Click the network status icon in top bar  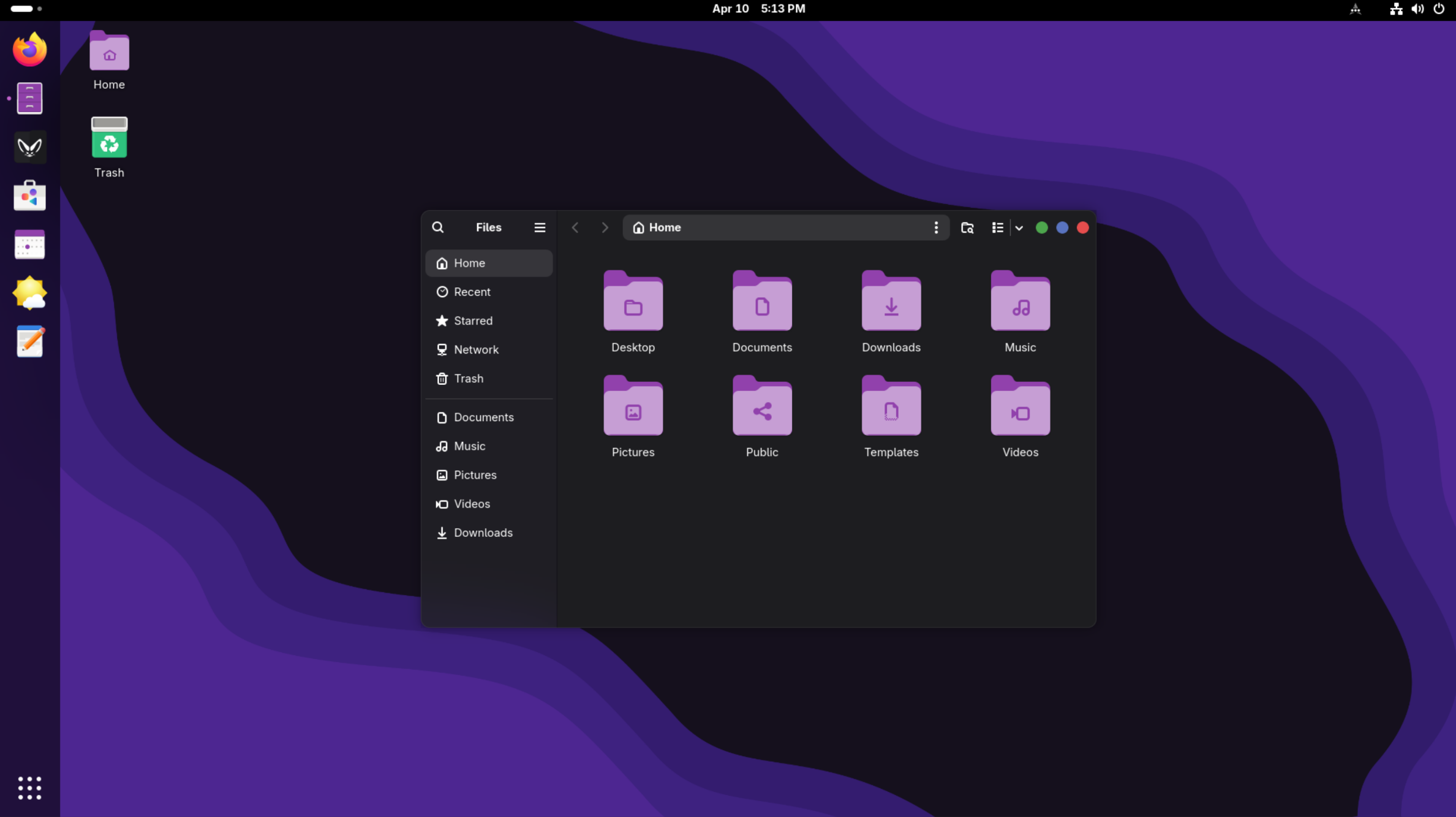1396,9
